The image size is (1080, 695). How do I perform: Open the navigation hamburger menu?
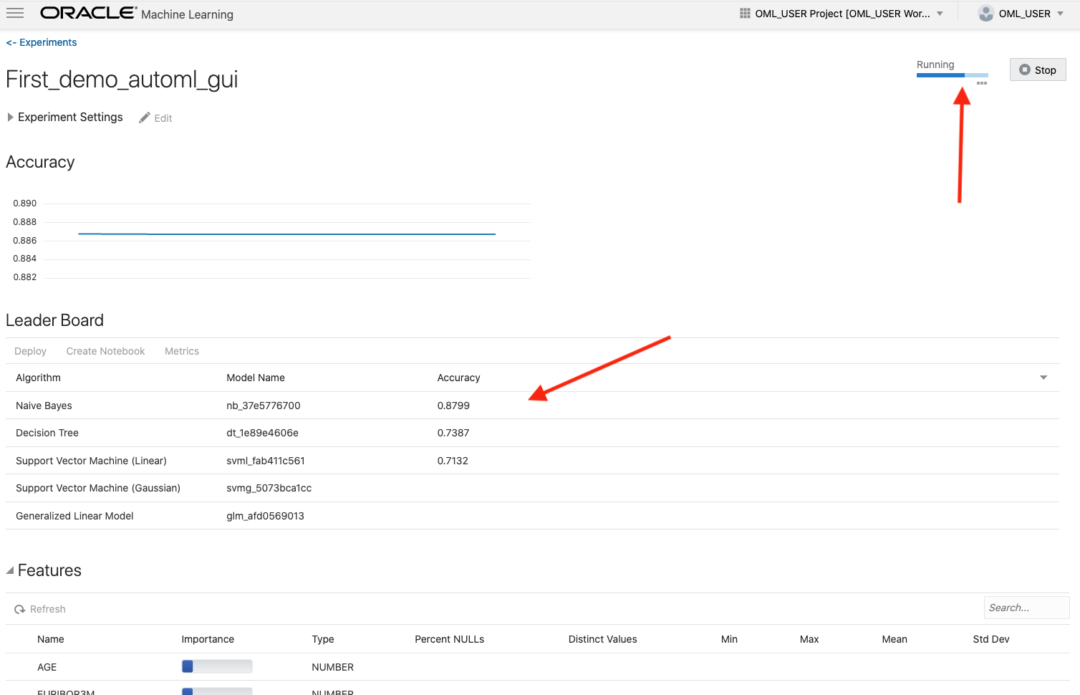pyautogui.click(x=14, y=13)
